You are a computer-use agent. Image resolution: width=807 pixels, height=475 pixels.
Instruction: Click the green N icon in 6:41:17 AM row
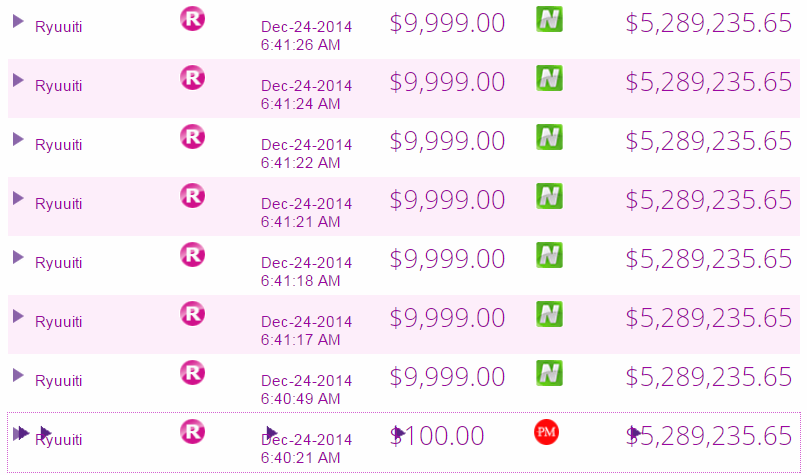(x=549, y=314)
